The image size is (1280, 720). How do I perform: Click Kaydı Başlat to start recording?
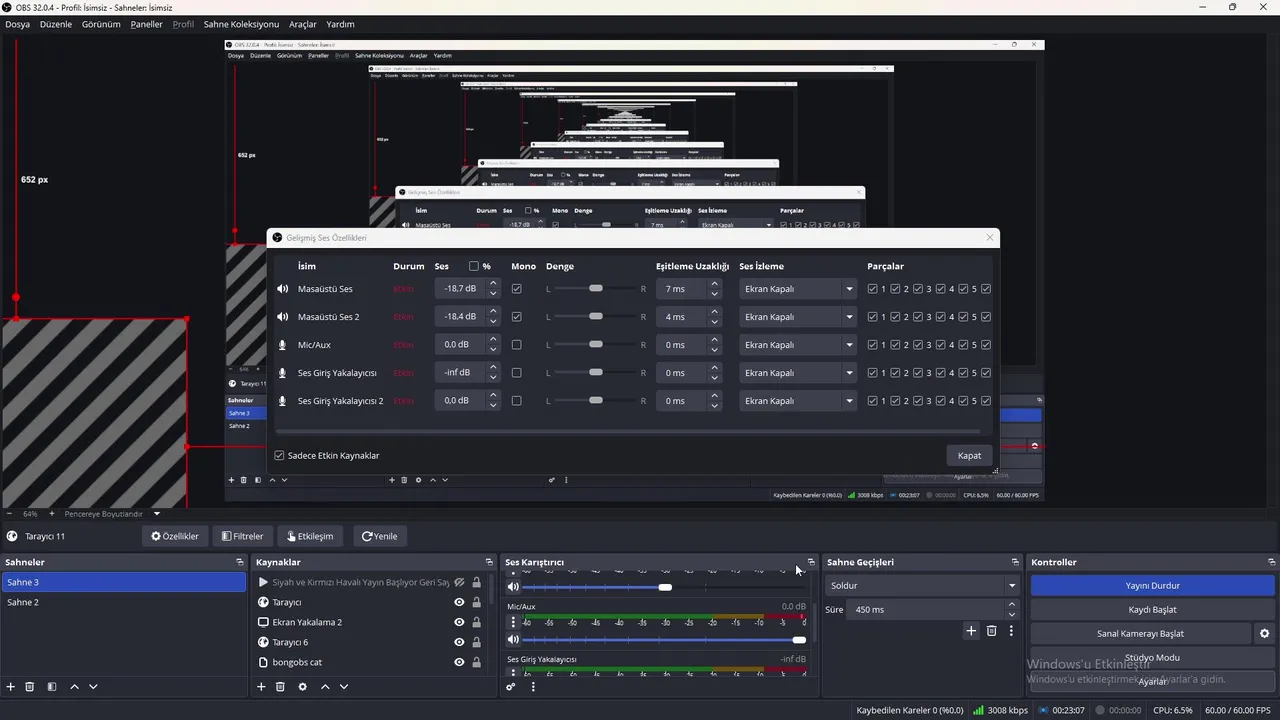click(1153, 610)
